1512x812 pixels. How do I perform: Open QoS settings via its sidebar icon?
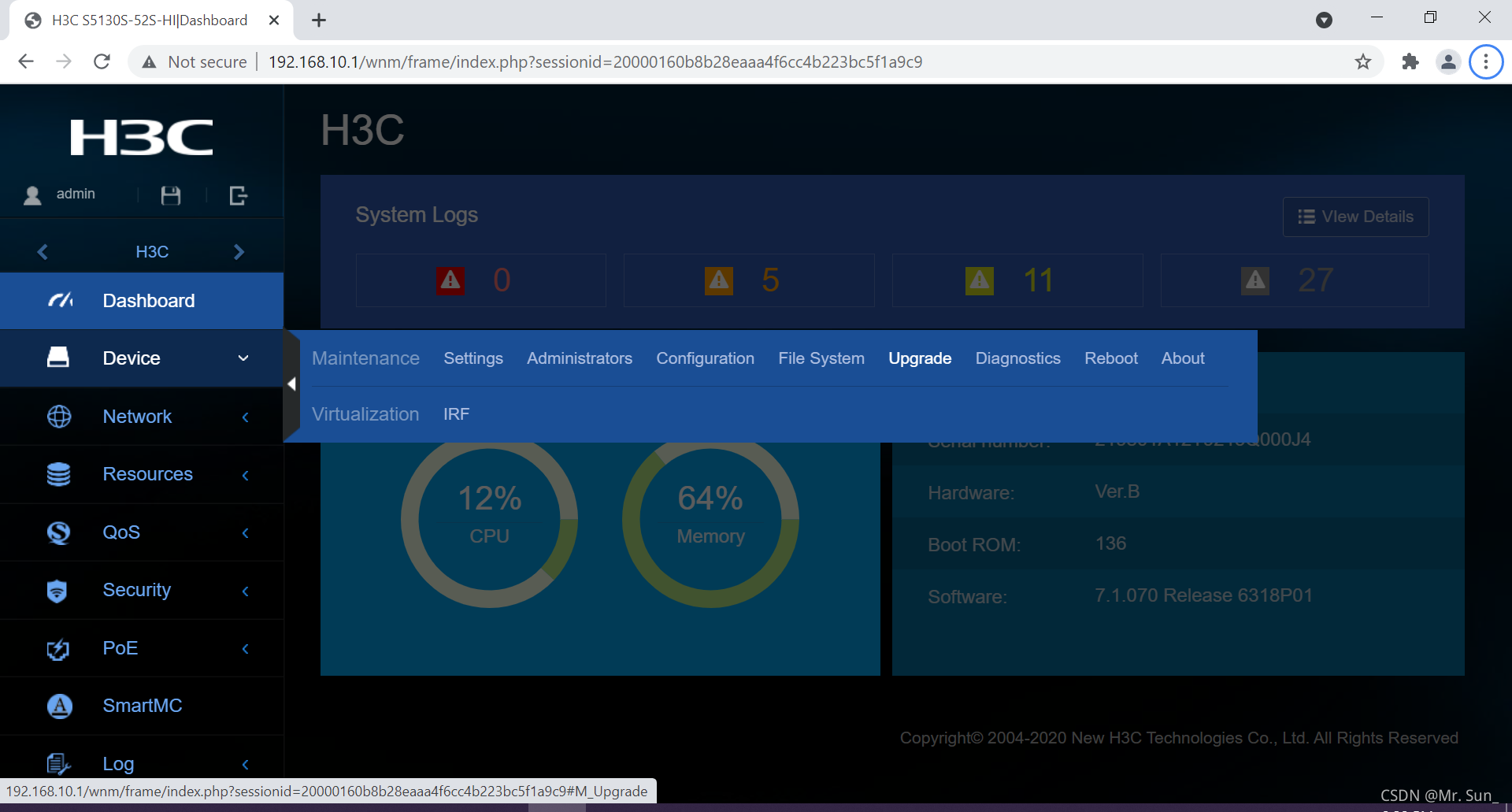point(58,532)
